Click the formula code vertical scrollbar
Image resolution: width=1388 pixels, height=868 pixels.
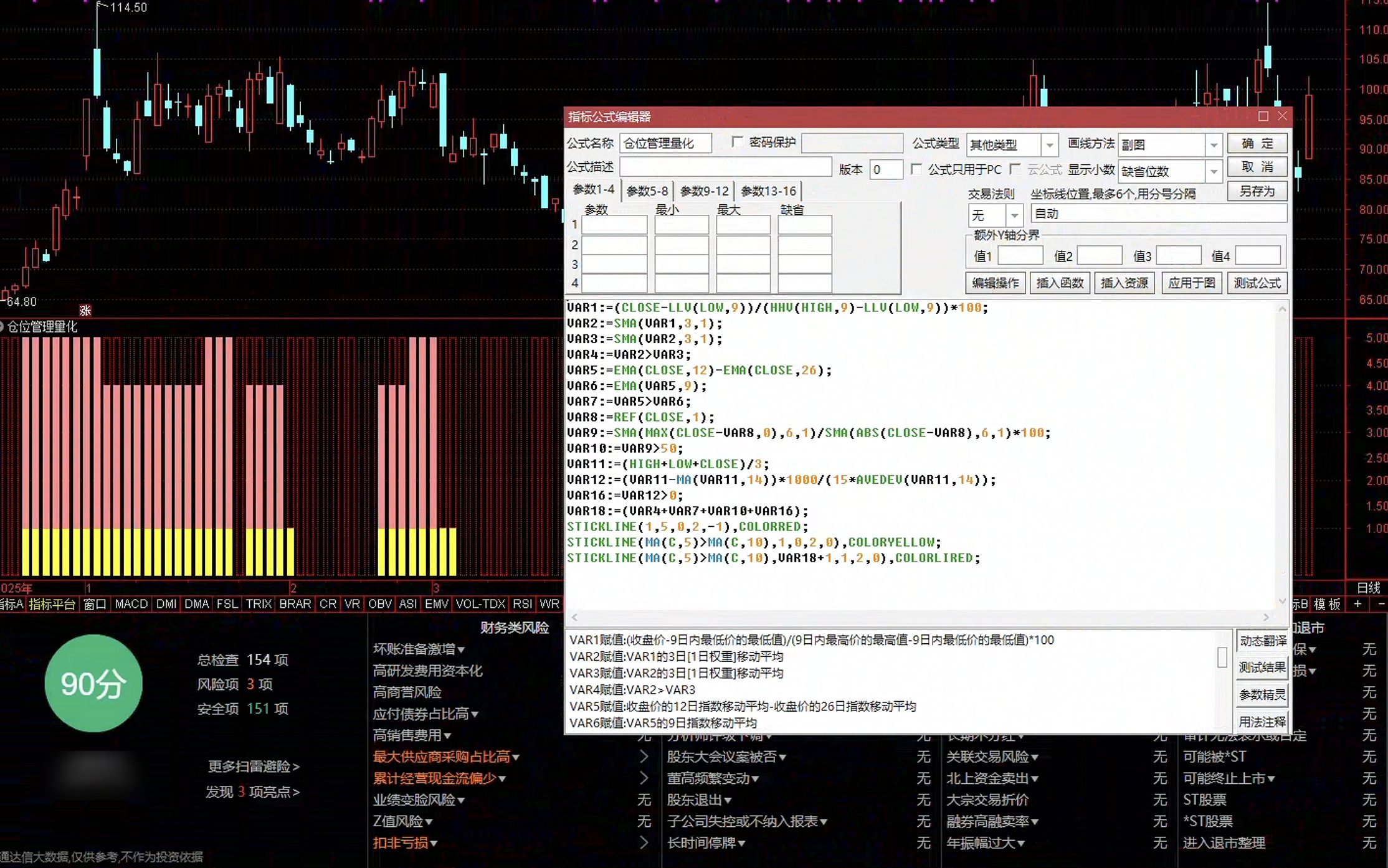(x=1282, y=455)
